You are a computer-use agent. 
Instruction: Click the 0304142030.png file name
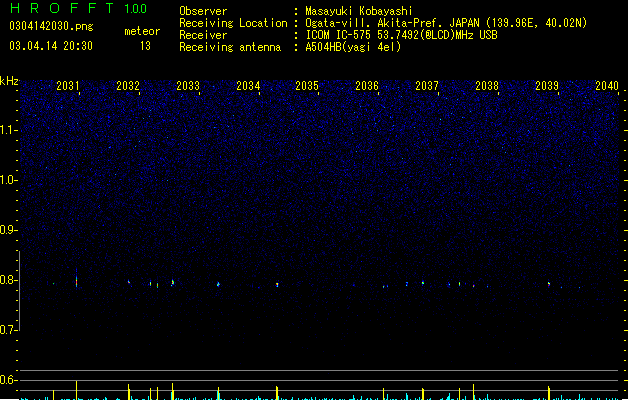(51, 26)
